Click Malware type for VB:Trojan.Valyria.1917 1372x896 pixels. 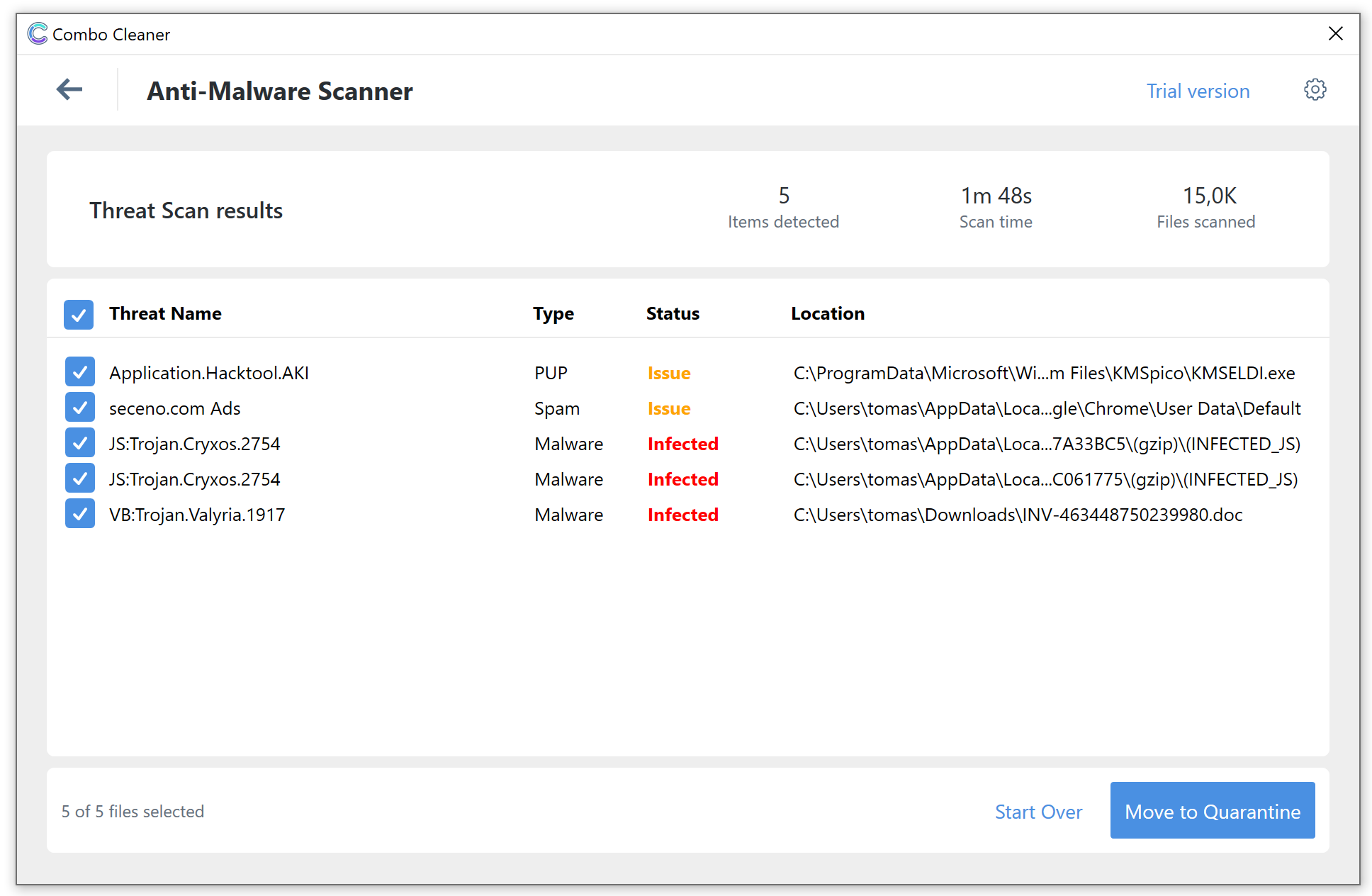coord(569,515)
